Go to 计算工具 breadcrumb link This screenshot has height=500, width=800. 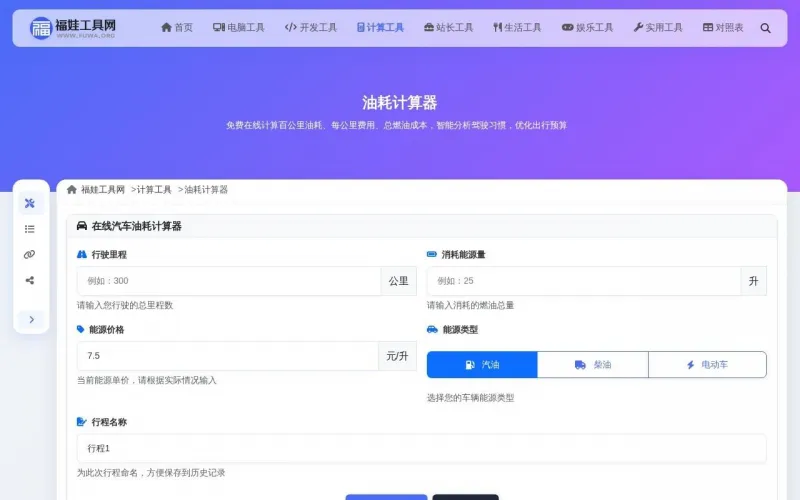coord(154,190)
